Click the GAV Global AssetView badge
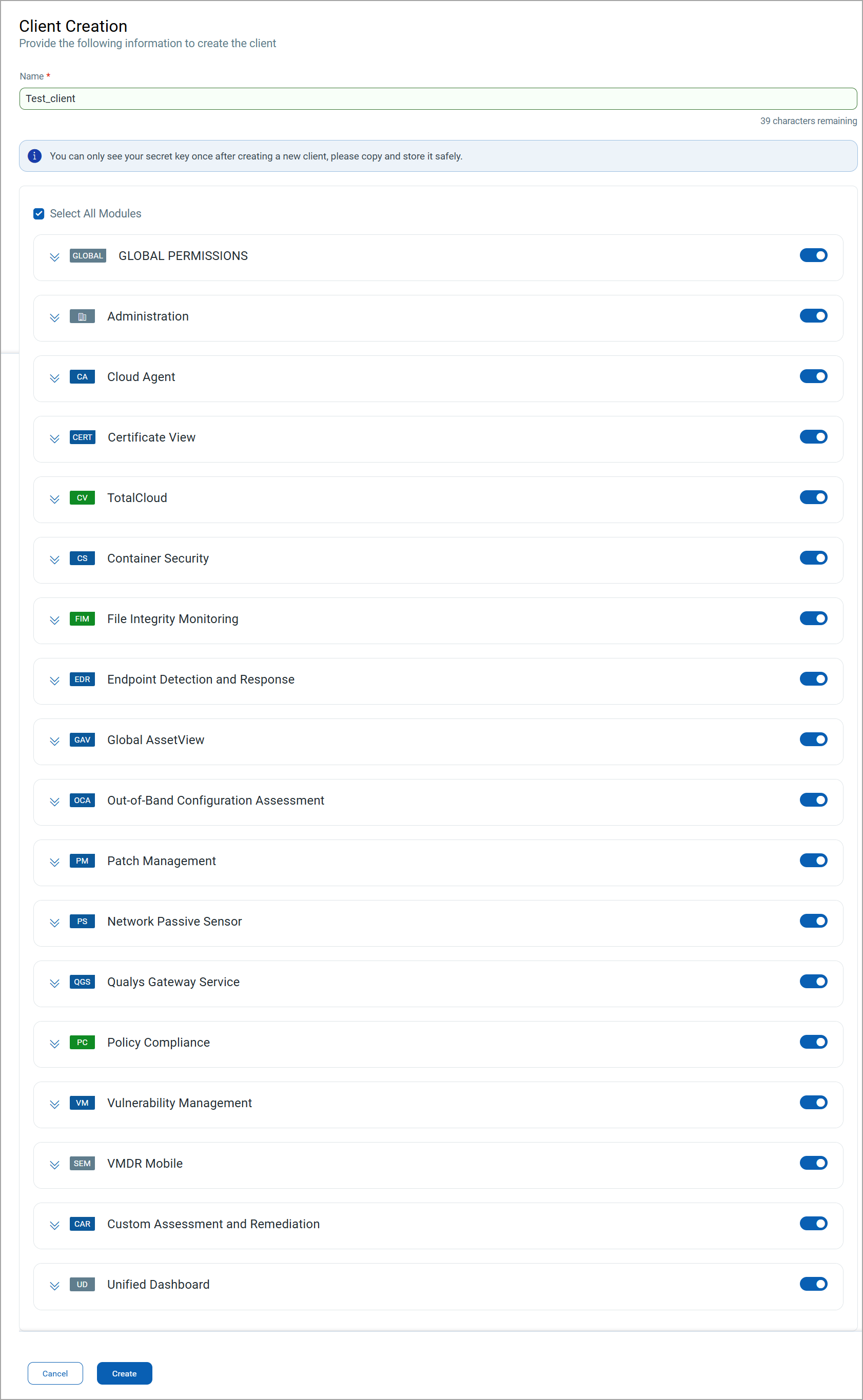Screen dimensions: 863x1400 82,739
